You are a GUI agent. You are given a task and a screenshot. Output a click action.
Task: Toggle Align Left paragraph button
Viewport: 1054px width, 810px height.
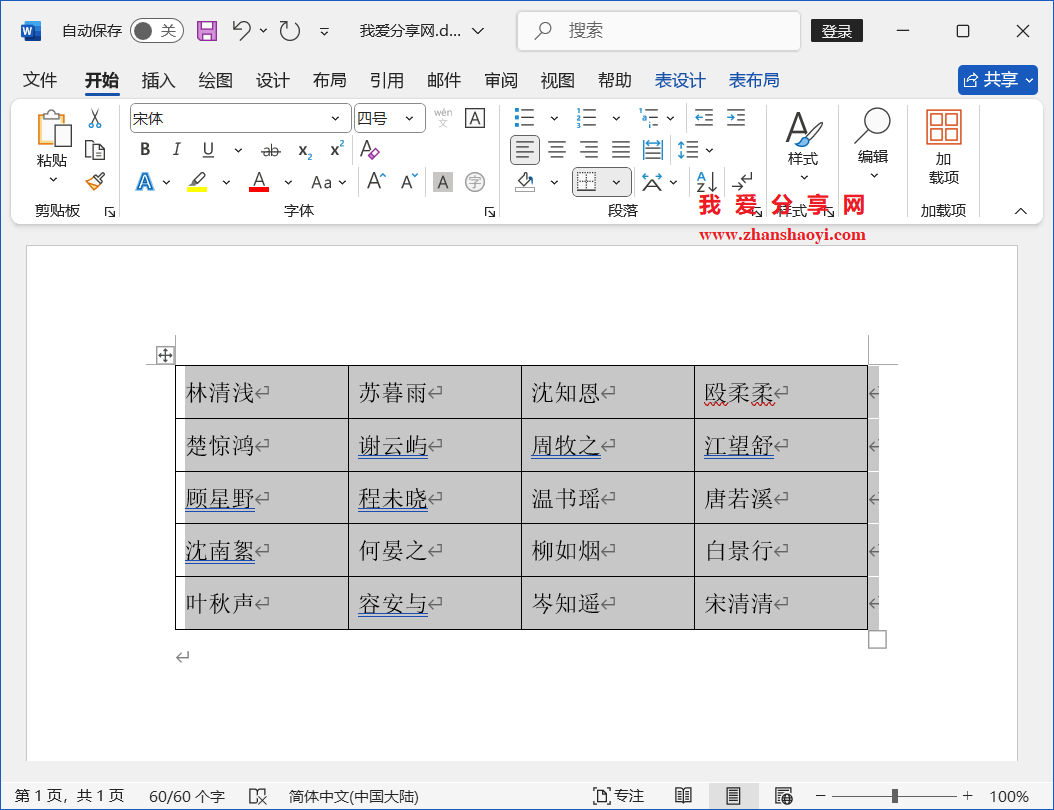click(x=525, y=150)
